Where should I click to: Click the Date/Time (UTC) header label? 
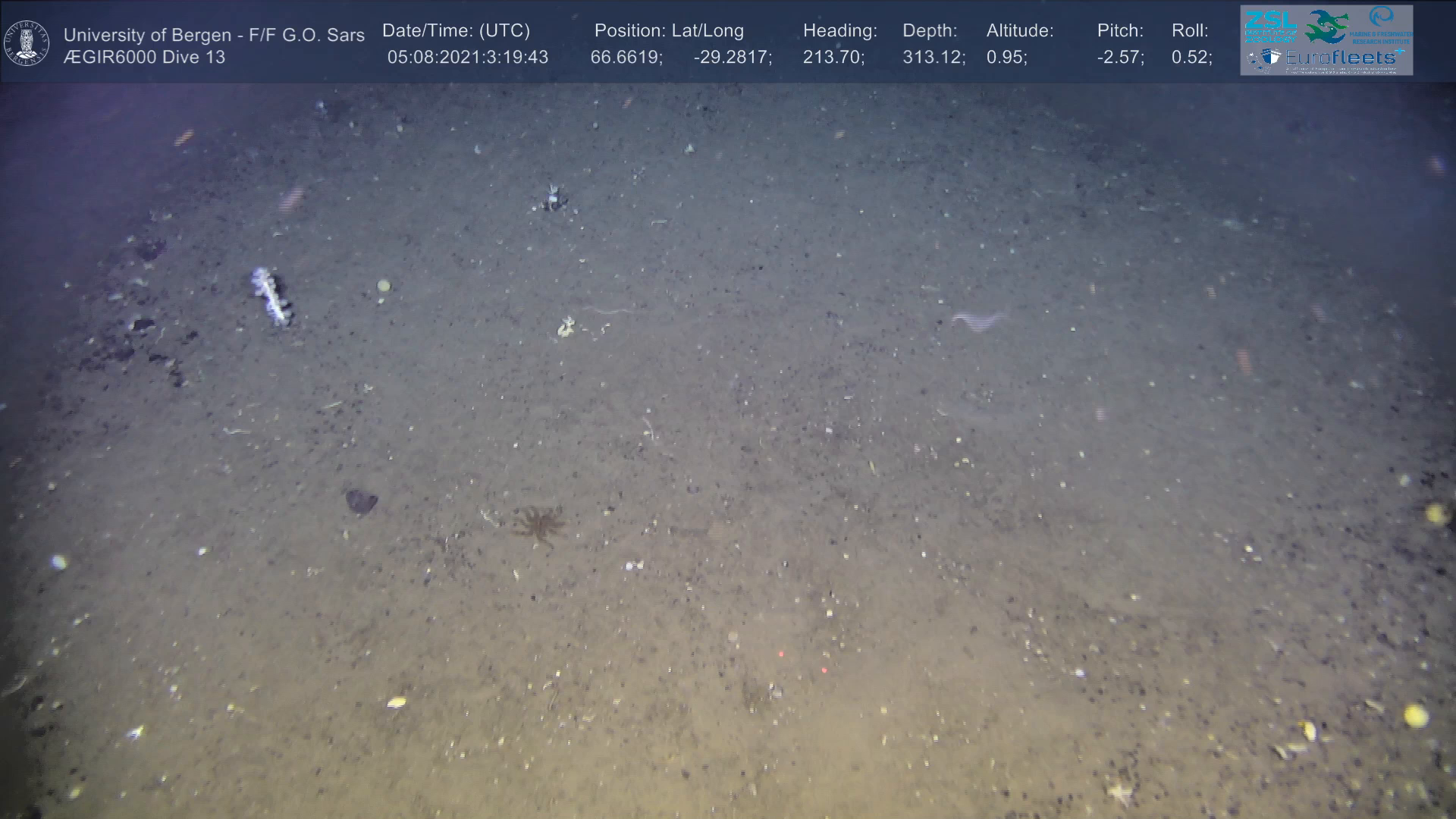tap(456, 31)
